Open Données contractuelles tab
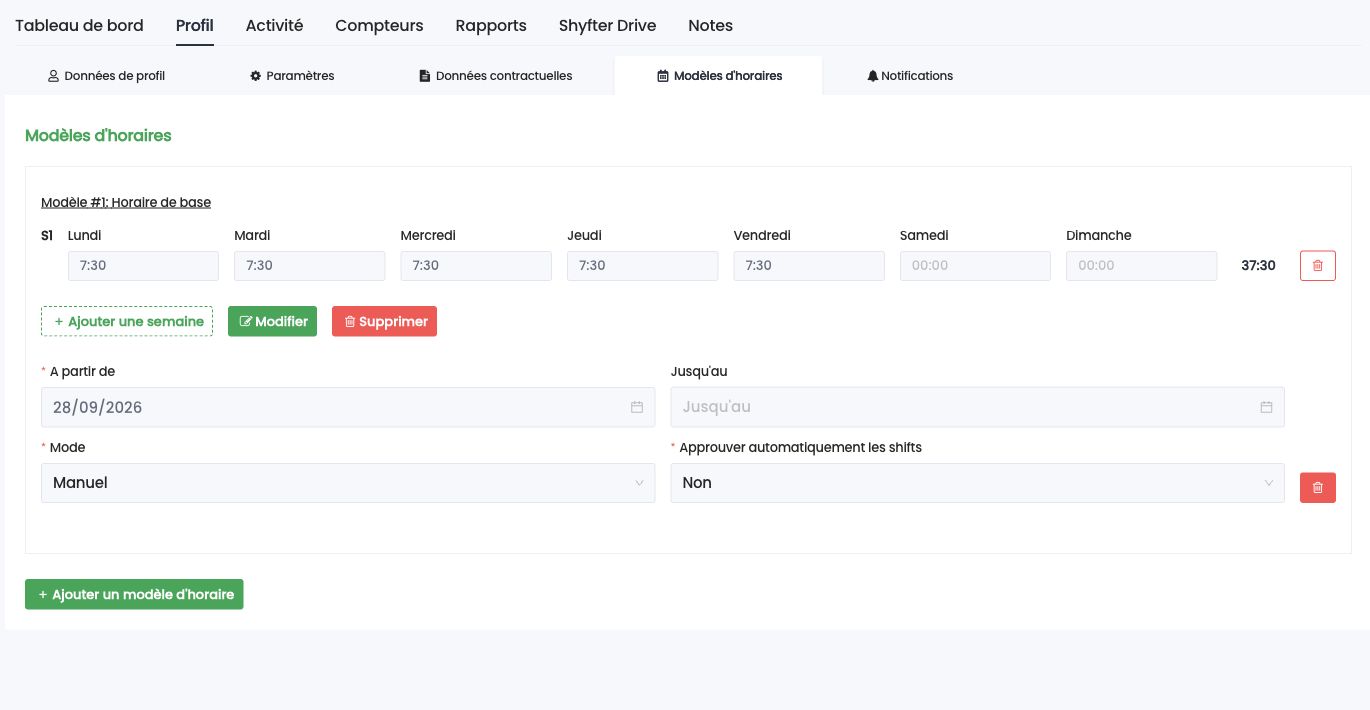This screenshot has height=710, width=1370. click(495, 76)
